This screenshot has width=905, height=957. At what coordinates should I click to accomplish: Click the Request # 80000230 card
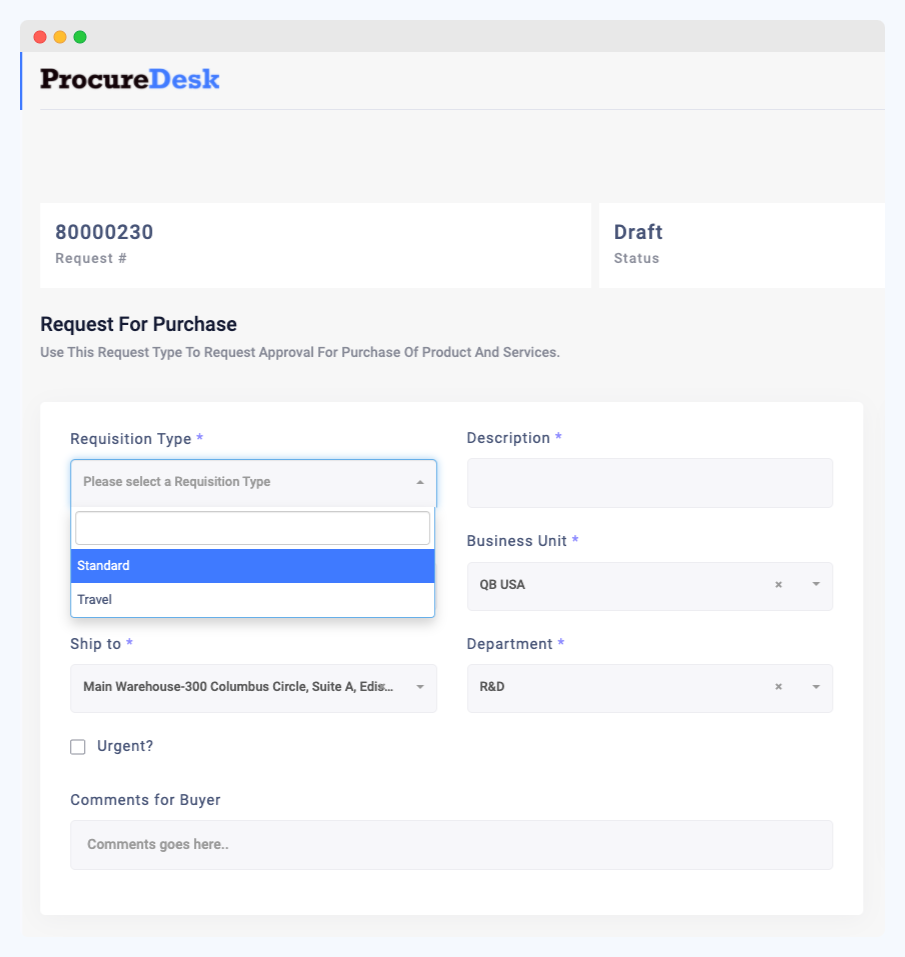315,245
